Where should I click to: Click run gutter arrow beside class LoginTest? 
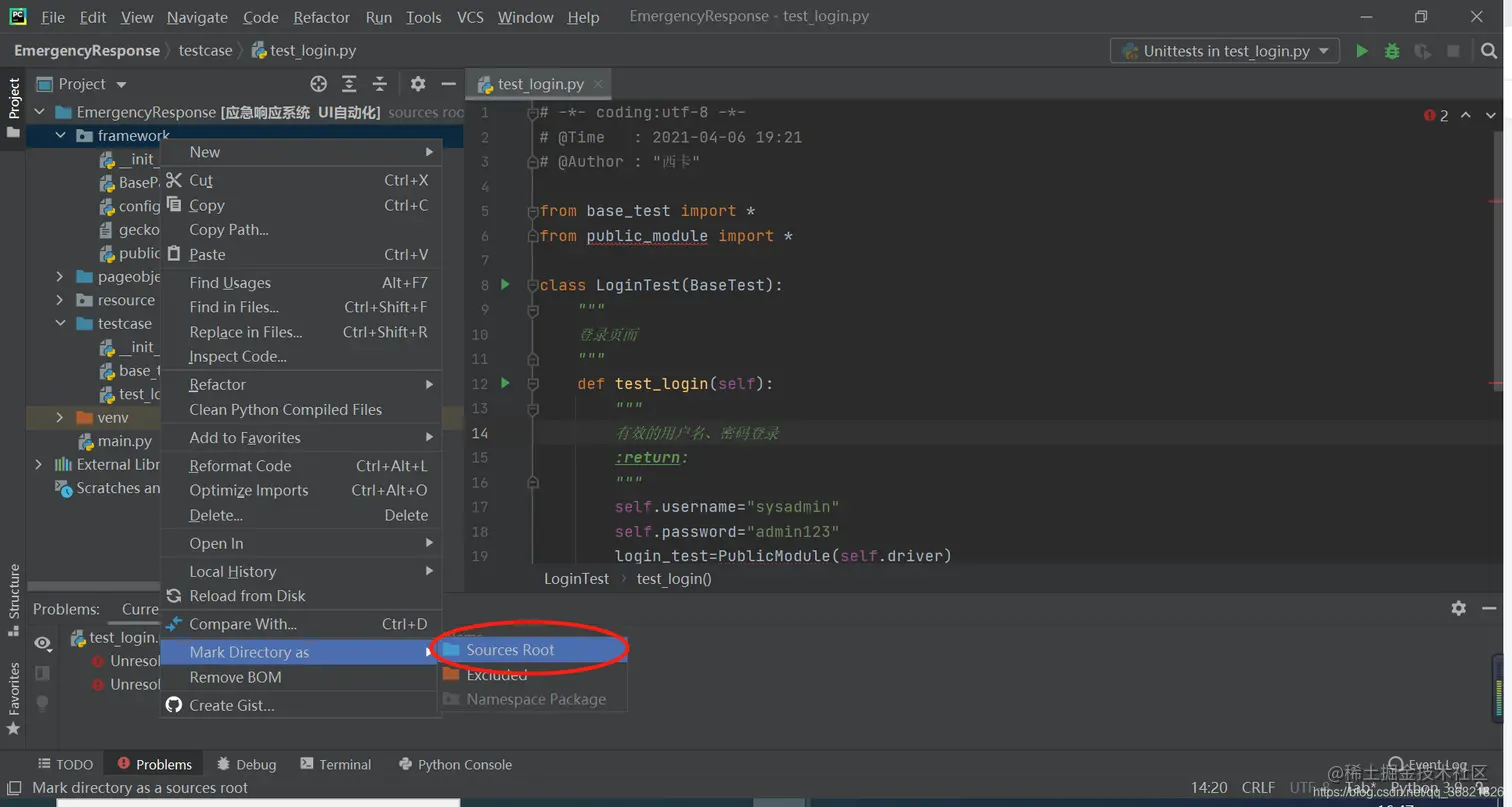(505, 285)
